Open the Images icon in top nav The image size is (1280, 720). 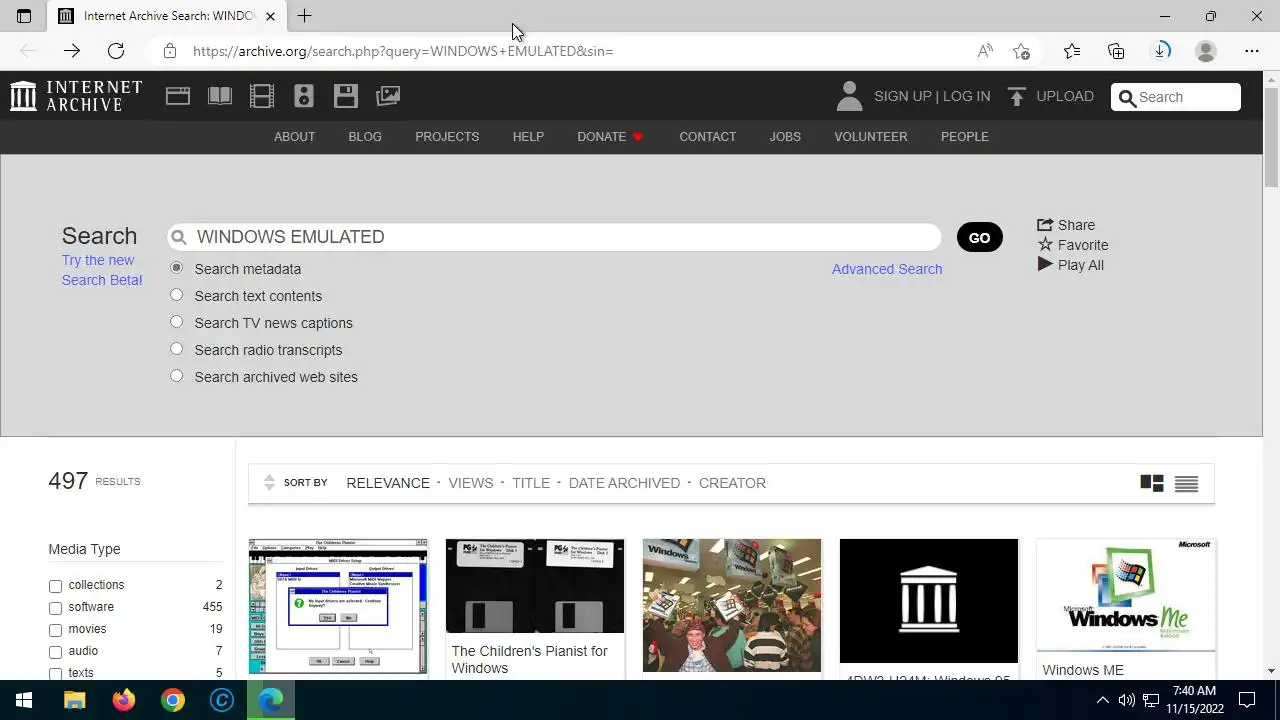(388, 96)
